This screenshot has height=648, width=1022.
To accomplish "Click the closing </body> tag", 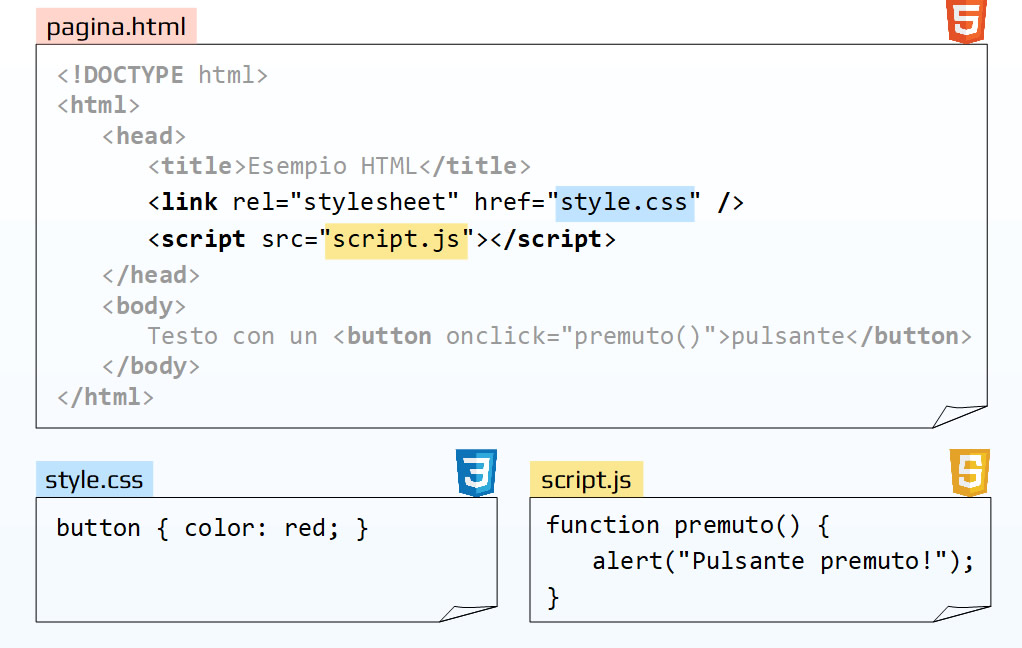I will pos(151,366).
